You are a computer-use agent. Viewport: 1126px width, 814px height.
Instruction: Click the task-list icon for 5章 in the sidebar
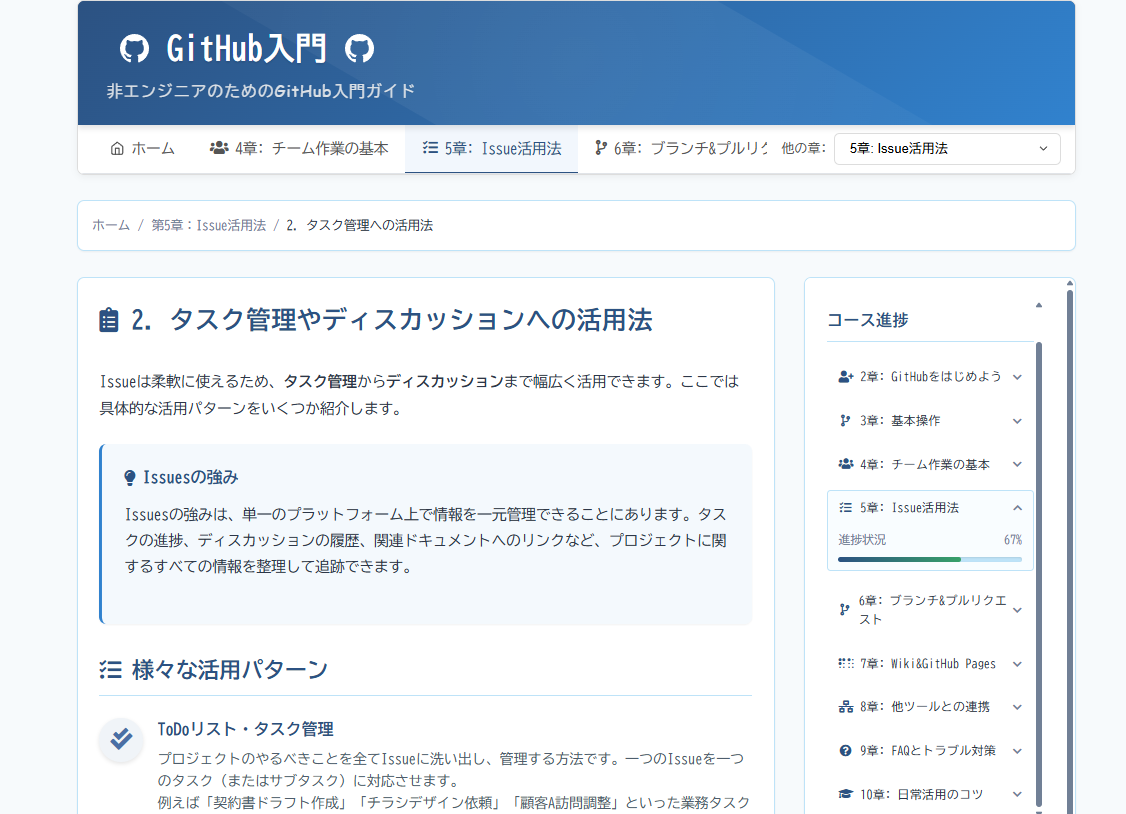point(846,507)
